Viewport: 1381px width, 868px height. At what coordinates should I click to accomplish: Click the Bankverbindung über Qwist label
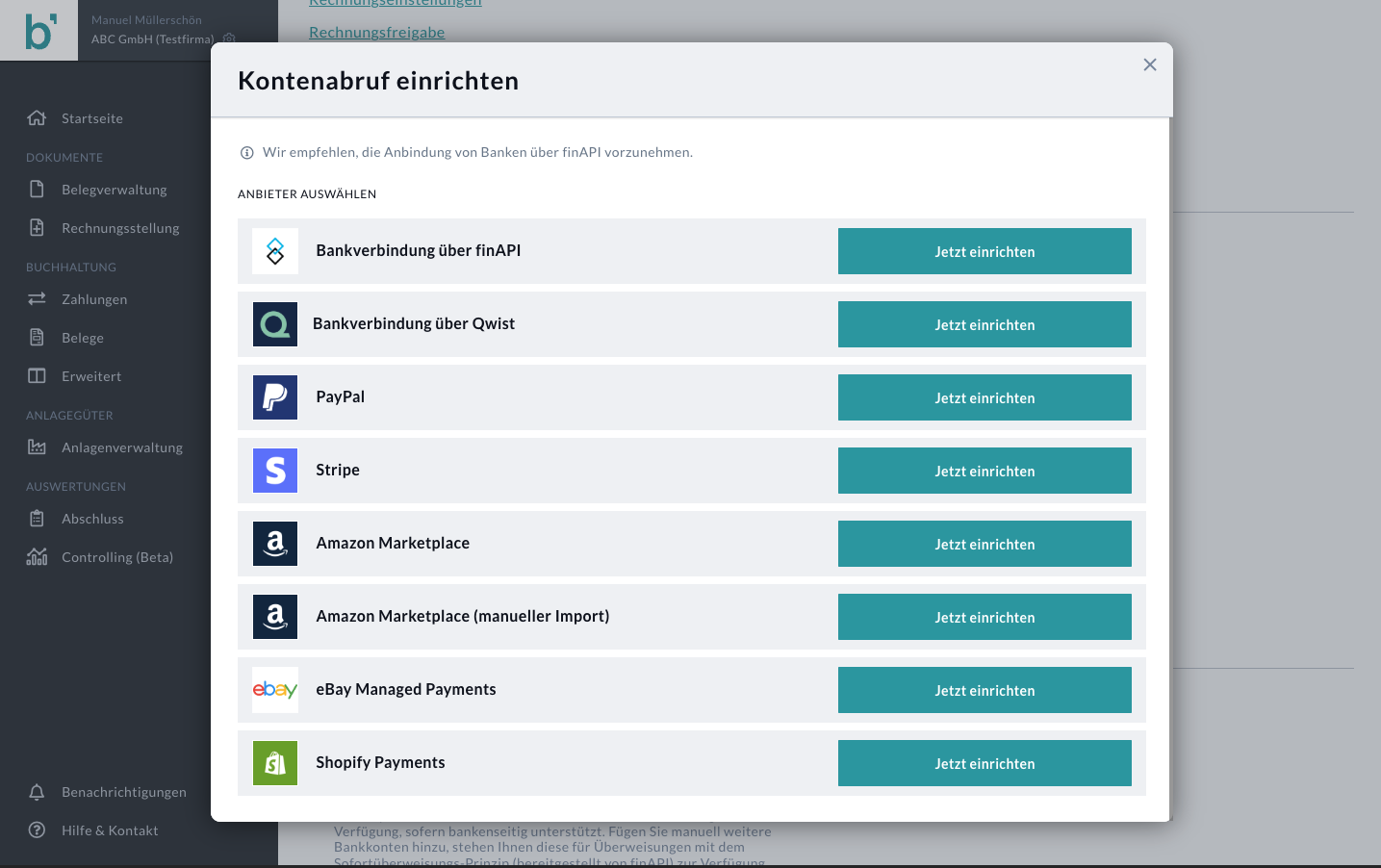[x=414, y=324]
